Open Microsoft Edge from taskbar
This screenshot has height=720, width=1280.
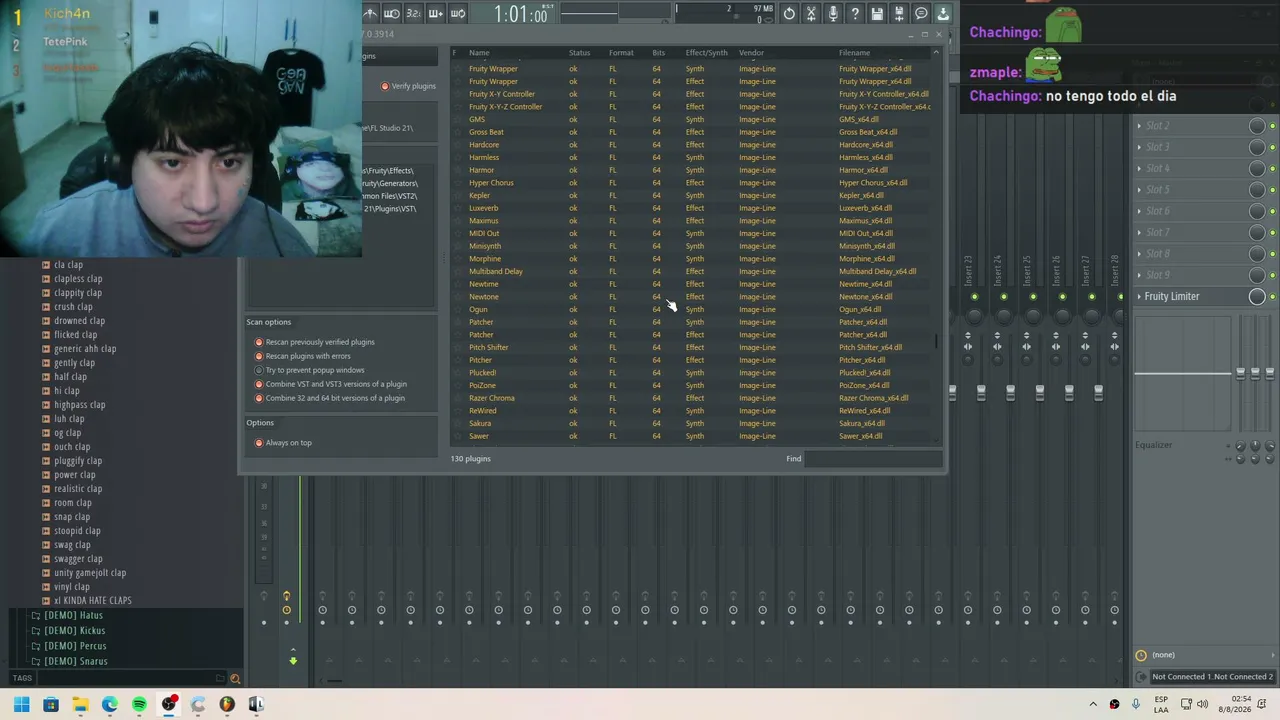[109, 704]
